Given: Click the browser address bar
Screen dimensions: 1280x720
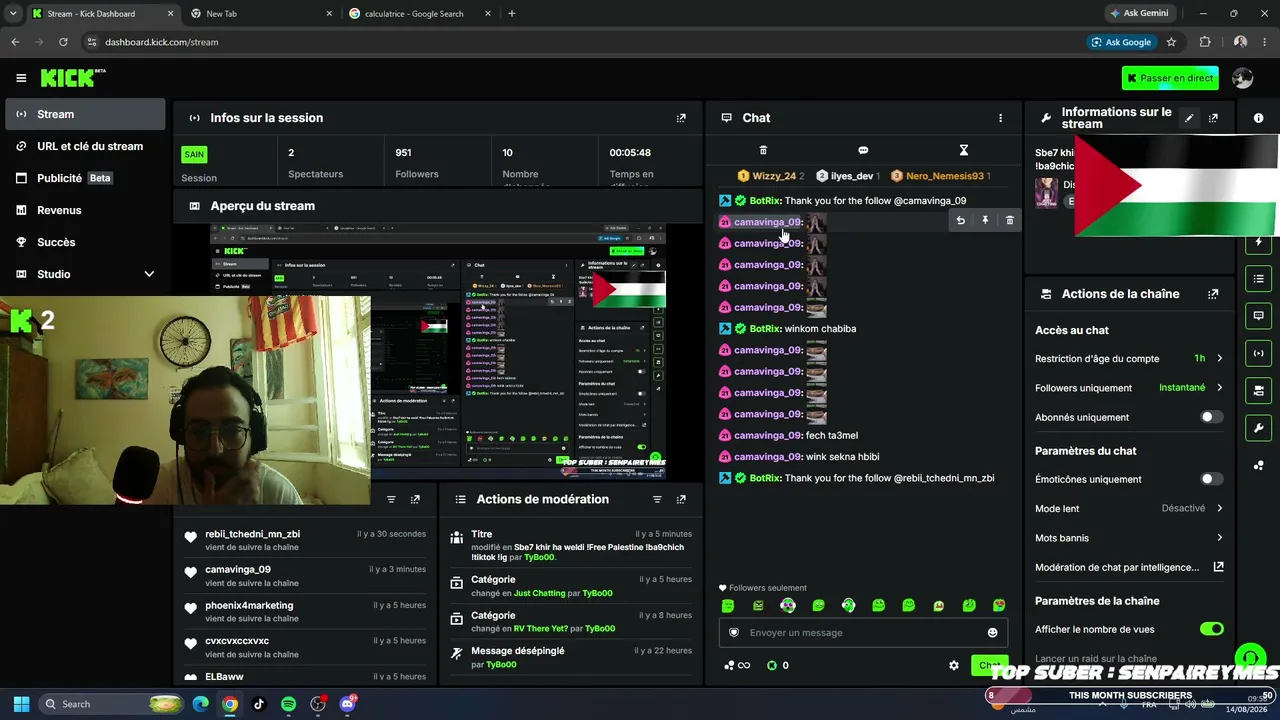Looking at the screenshot, I should point(582,42).
